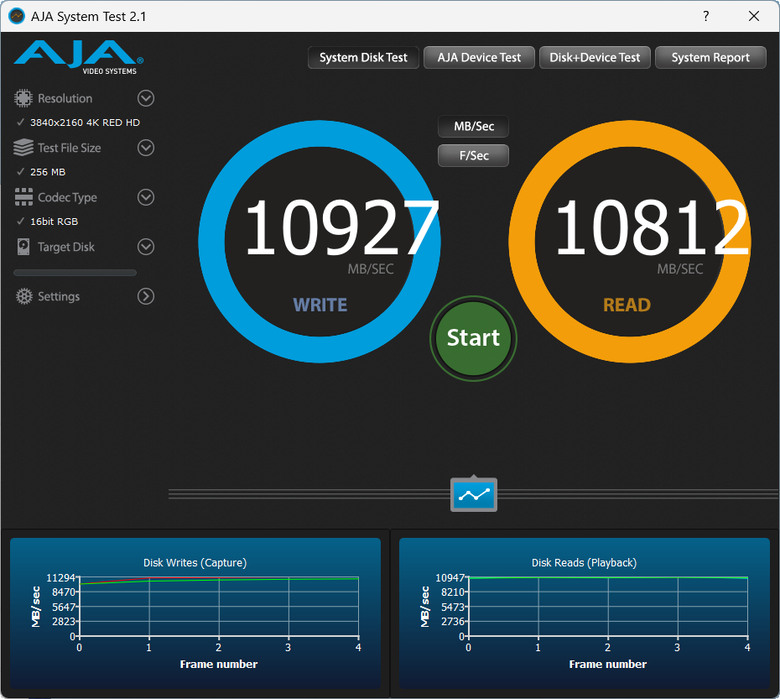Click the AJA title bar app icon
The width and height of the screenshot is (780, 699).
[x=16, y=16]
